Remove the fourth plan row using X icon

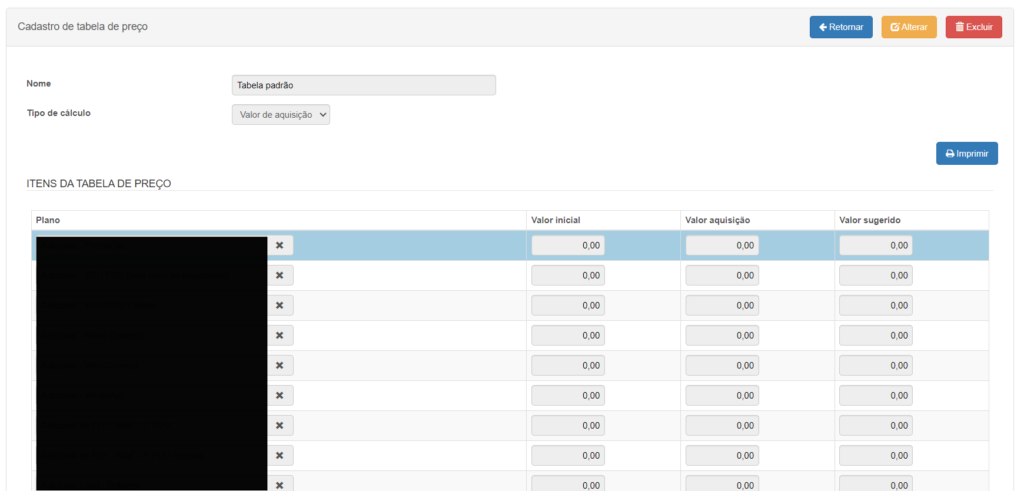tap(280, 335)
